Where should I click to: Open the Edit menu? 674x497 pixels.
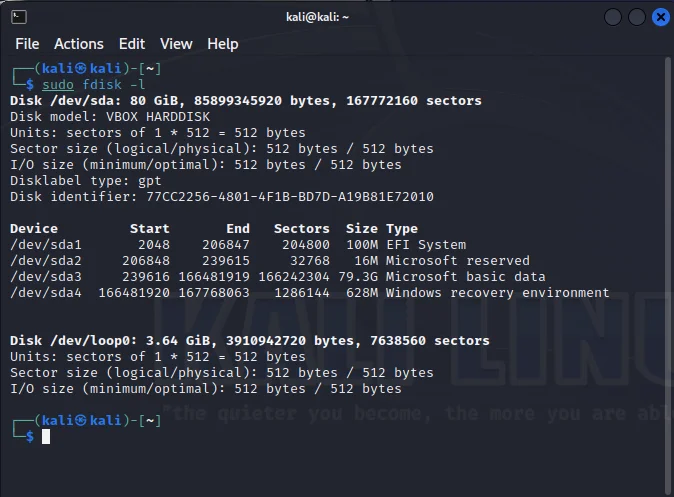tap(132, 44)
